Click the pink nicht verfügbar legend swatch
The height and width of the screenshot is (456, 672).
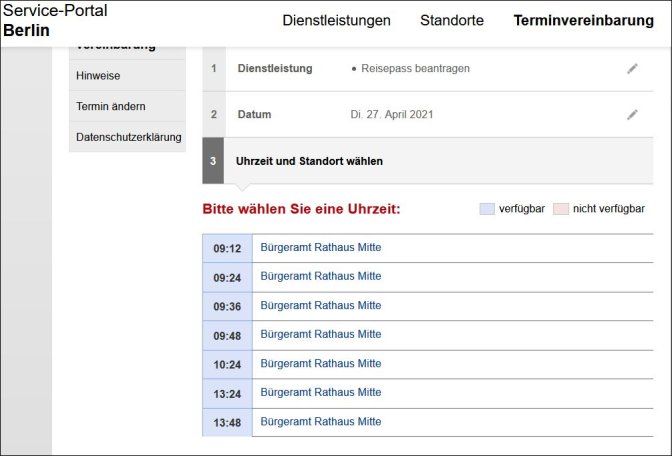point(561,209)
